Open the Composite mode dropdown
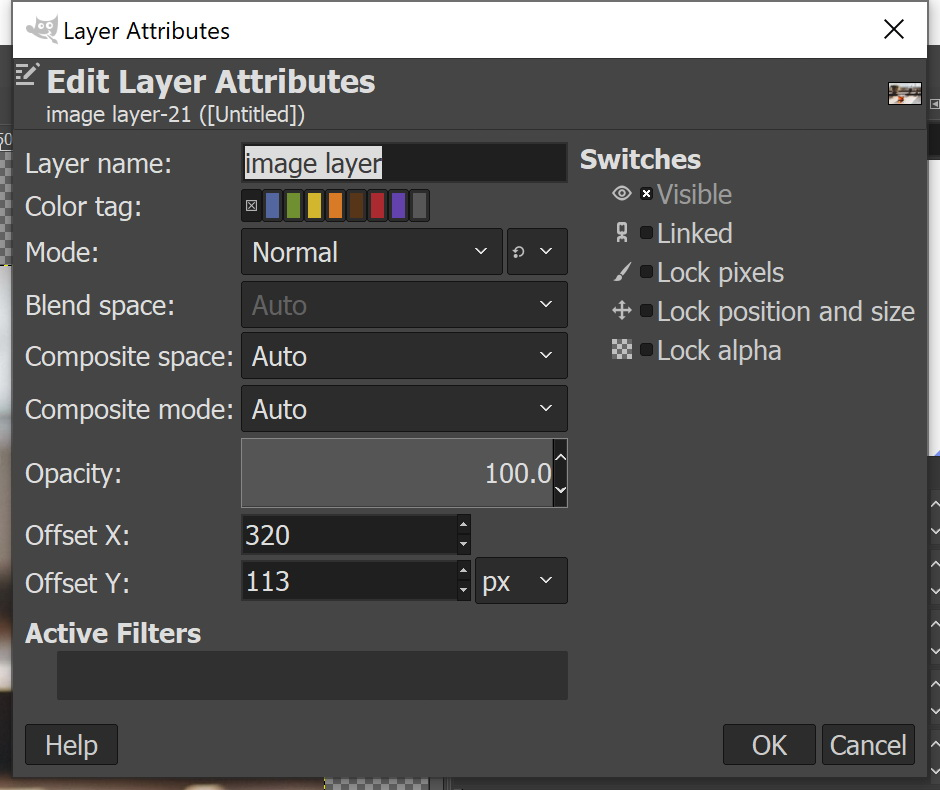940x790 pixels. click(x=404, y=409)
